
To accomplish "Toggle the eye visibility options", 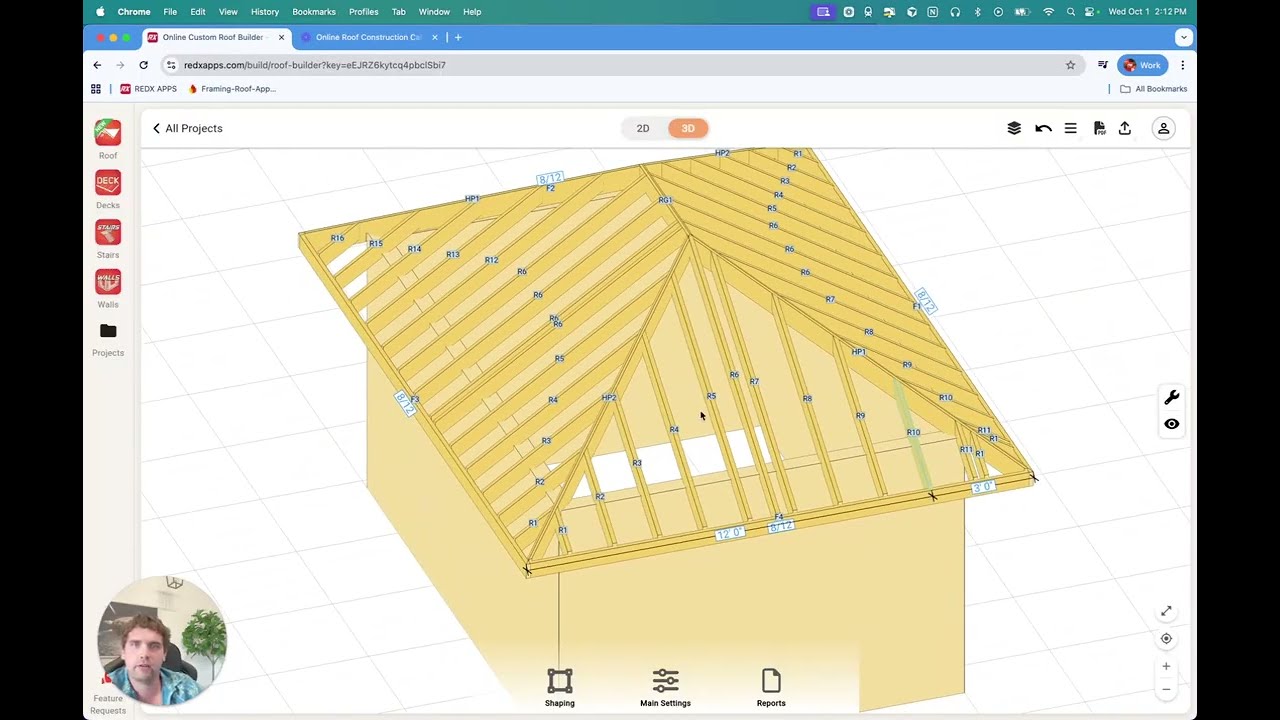I will pos(1172,424).
